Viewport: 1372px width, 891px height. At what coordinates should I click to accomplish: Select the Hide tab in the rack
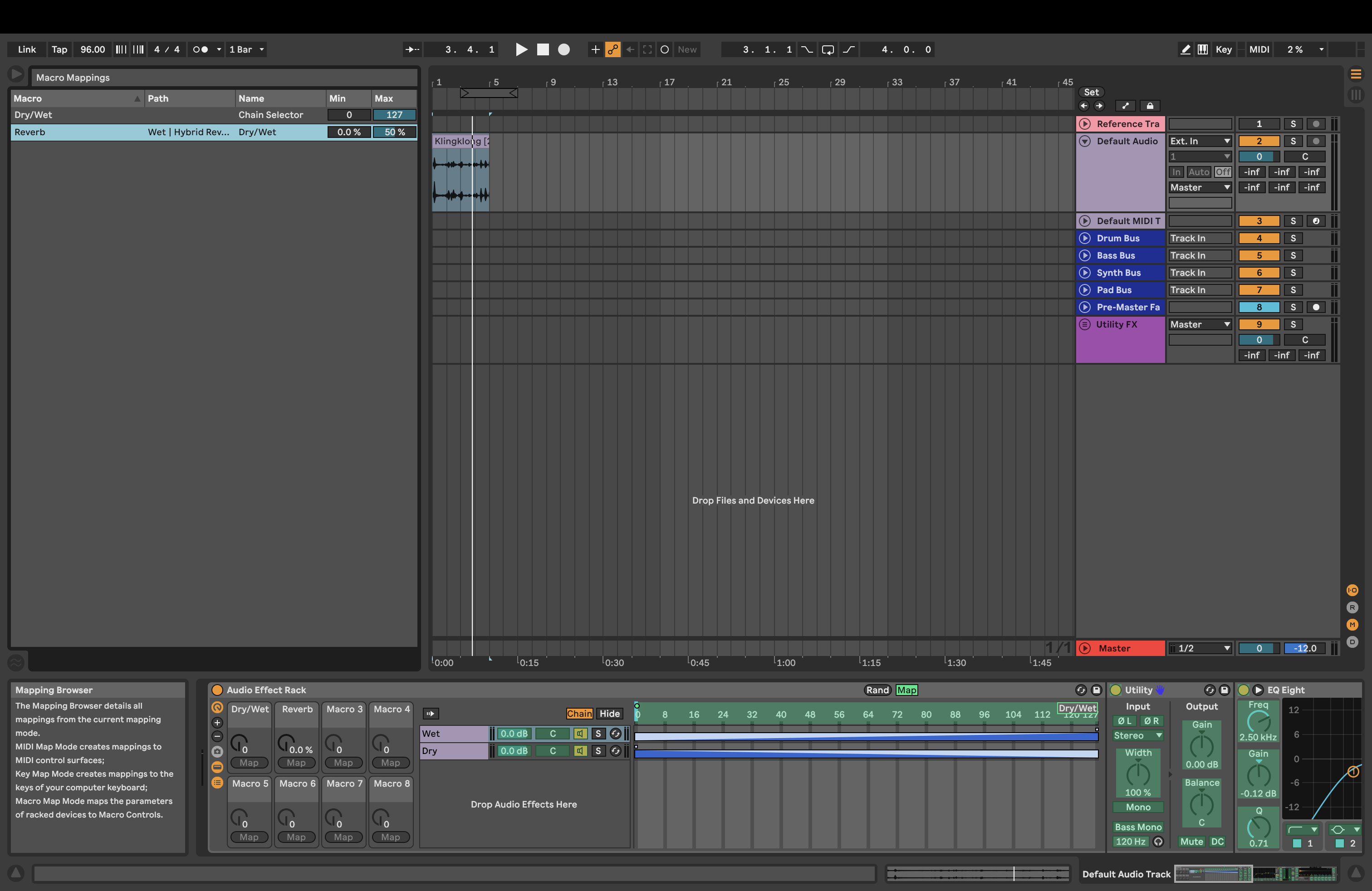coord(609,713)
